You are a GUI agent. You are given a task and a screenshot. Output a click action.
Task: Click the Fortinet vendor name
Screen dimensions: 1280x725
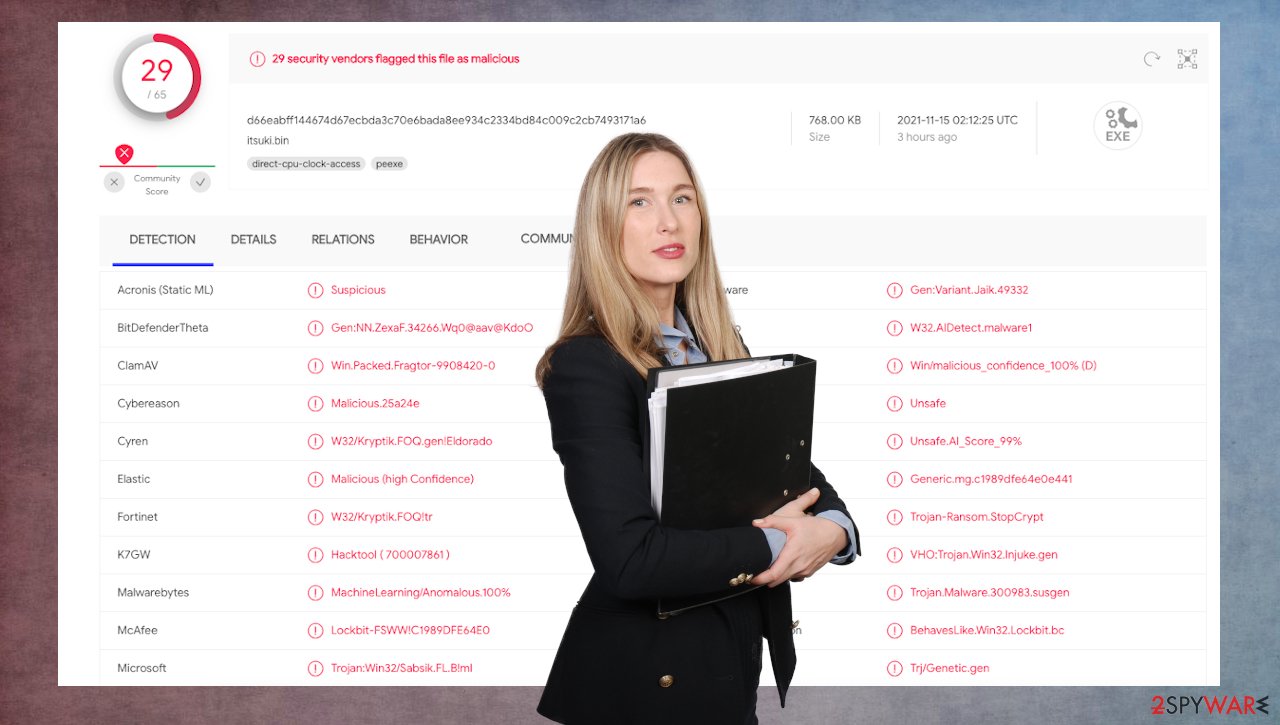coord(137,517)
